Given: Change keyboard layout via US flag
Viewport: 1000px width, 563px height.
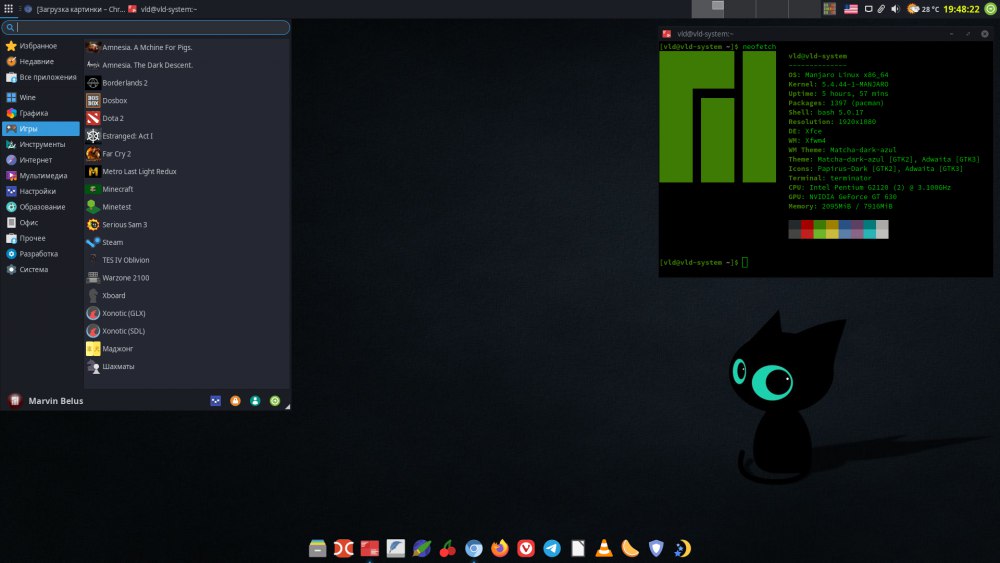Looking at the screenshot, I should [x=851, y=9].
